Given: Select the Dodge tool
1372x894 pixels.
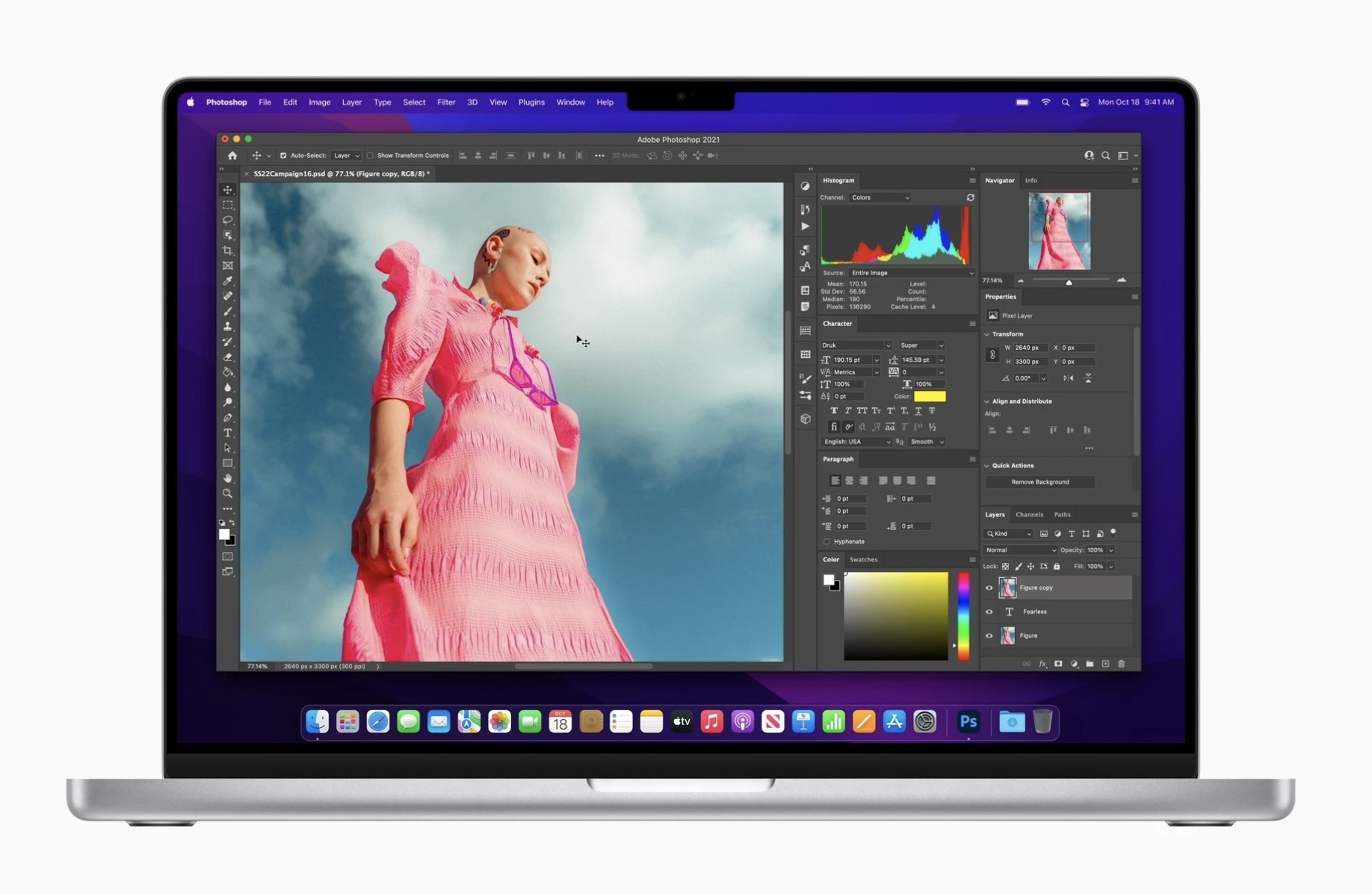Looking at the screenshot, I should (x=228, y=402).
